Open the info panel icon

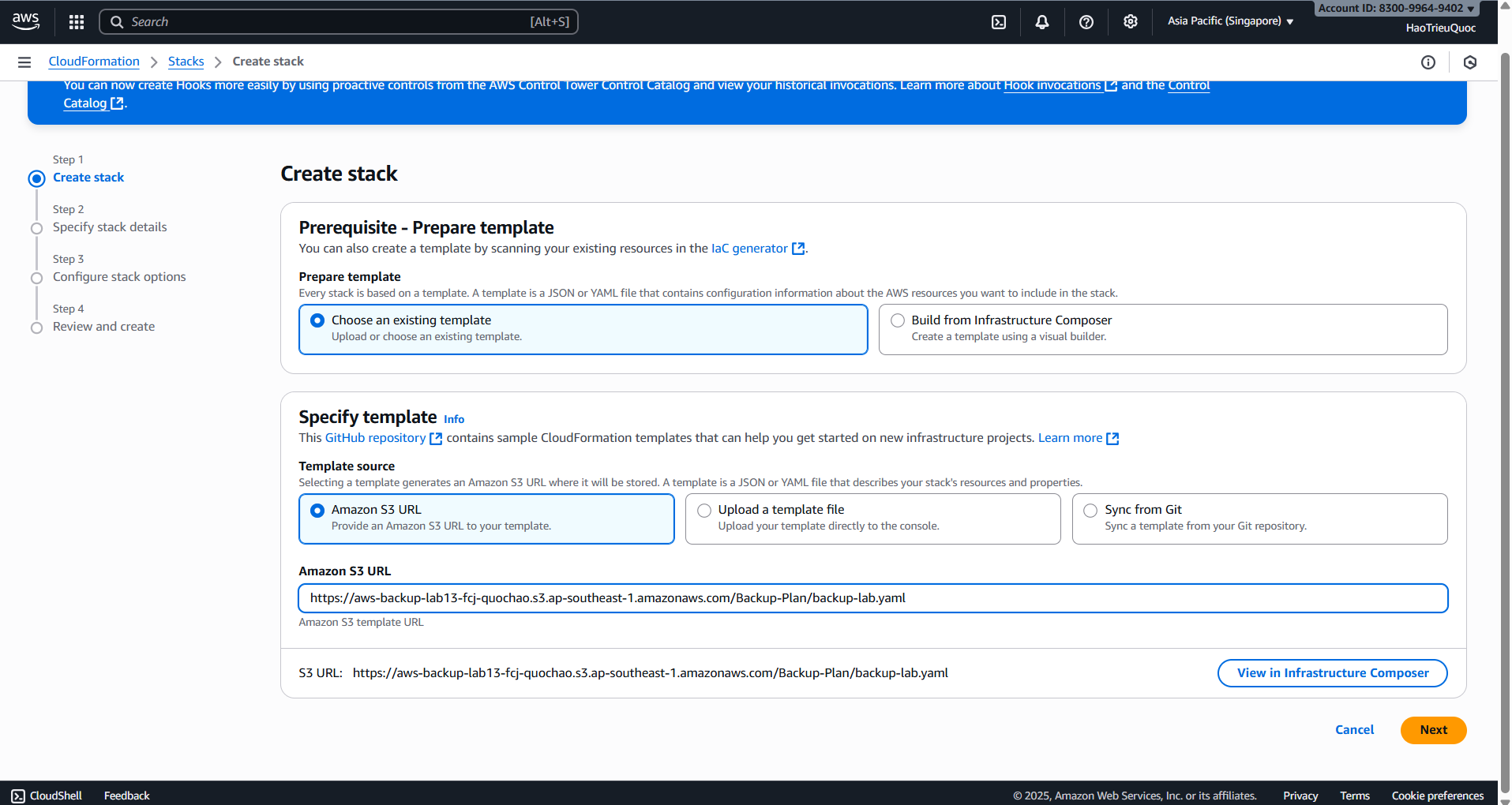click(x=1428, y=62)
